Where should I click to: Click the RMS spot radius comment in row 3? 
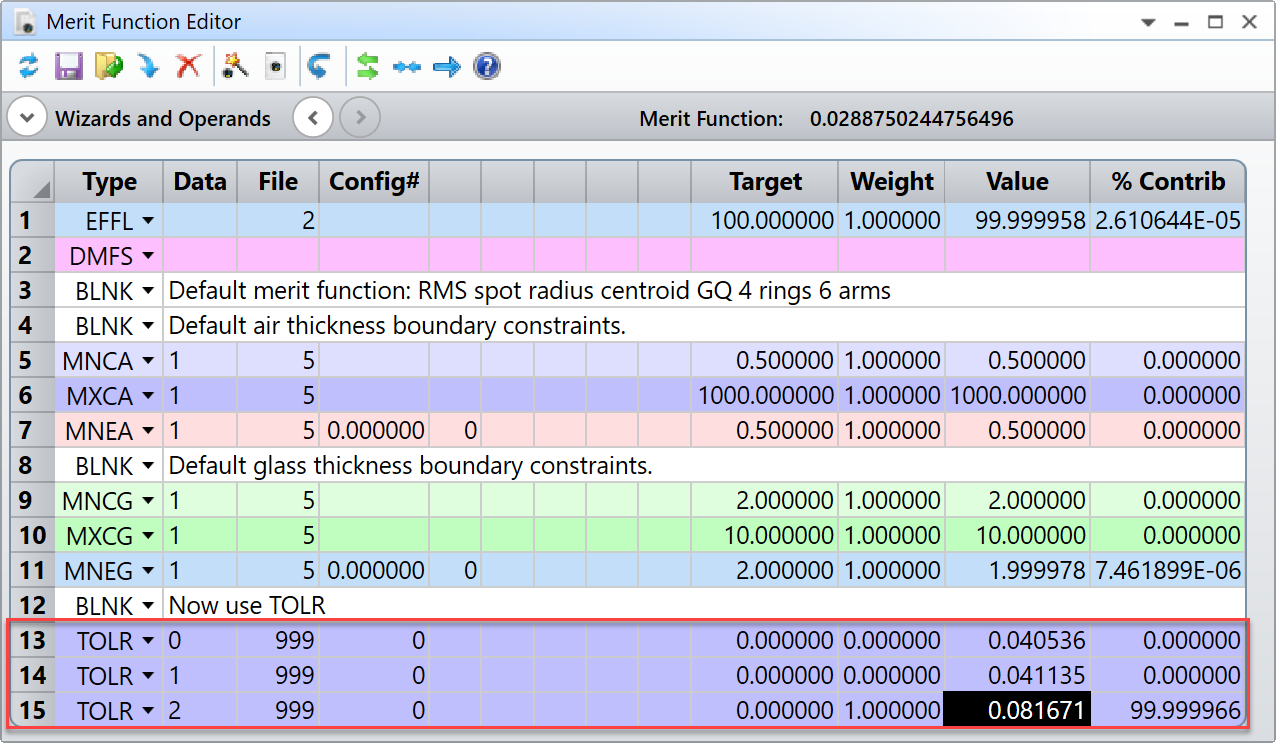tap(529, 291)
